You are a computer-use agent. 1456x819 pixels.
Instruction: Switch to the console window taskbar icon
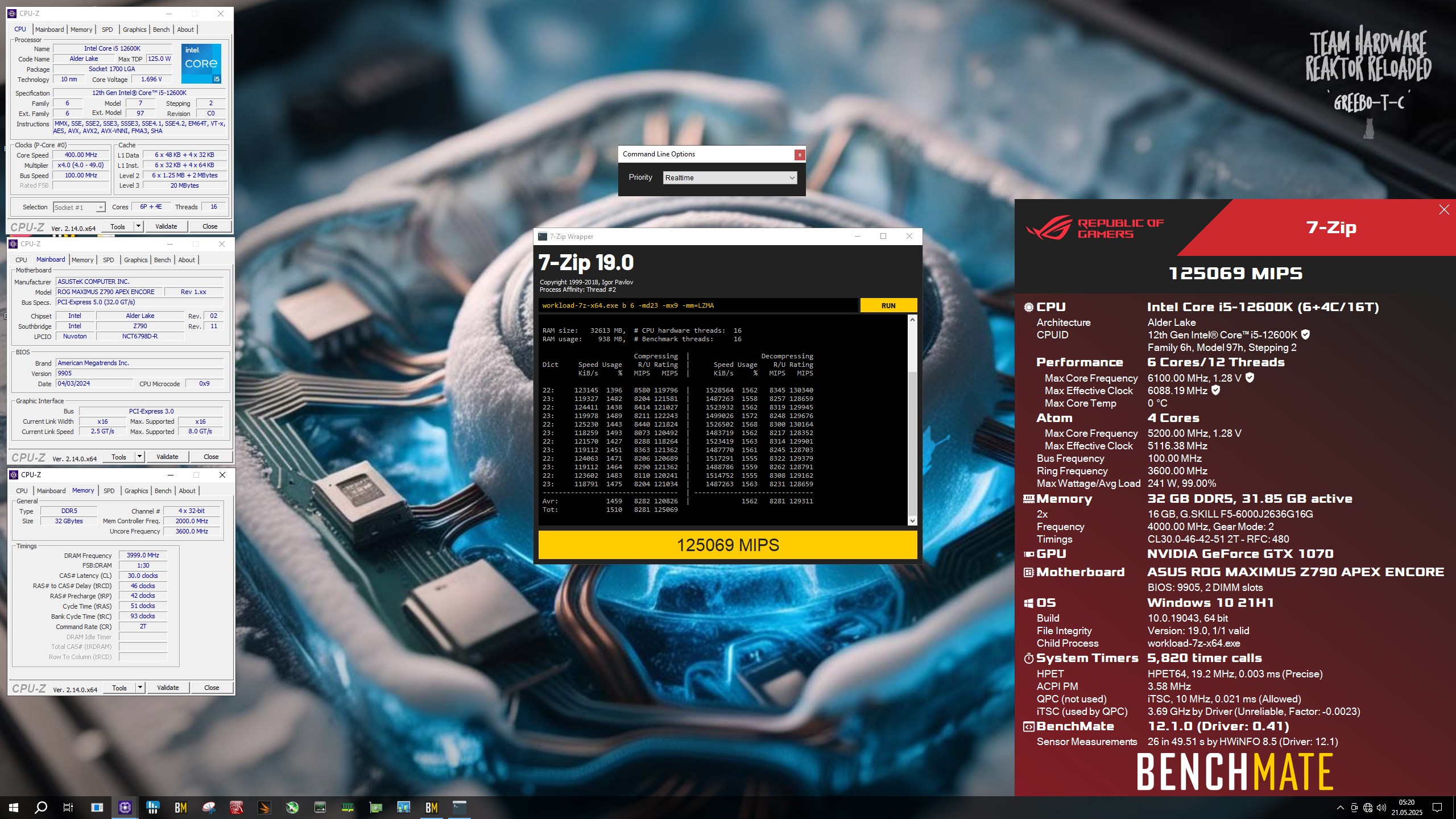[x=459, y=807]
